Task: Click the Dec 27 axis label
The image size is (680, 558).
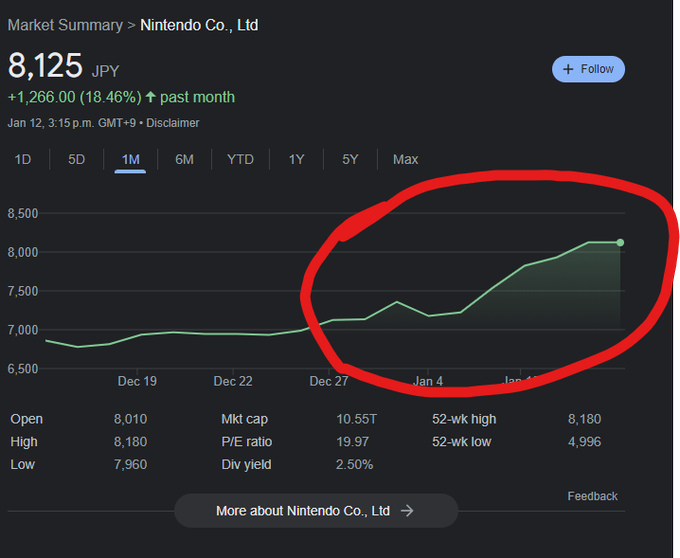Action: coord(329,382)
